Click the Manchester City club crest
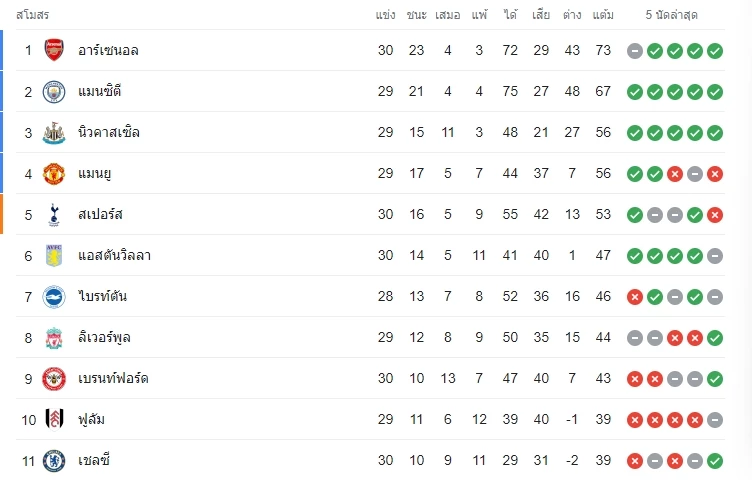Image resolution: width=752 pixels, height=480 pixels. click(x=54, y=91)
